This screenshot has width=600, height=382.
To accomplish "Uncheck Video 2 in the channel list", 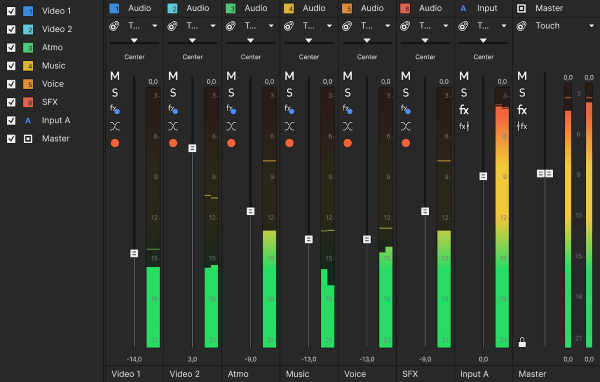I will click(11, 29).
